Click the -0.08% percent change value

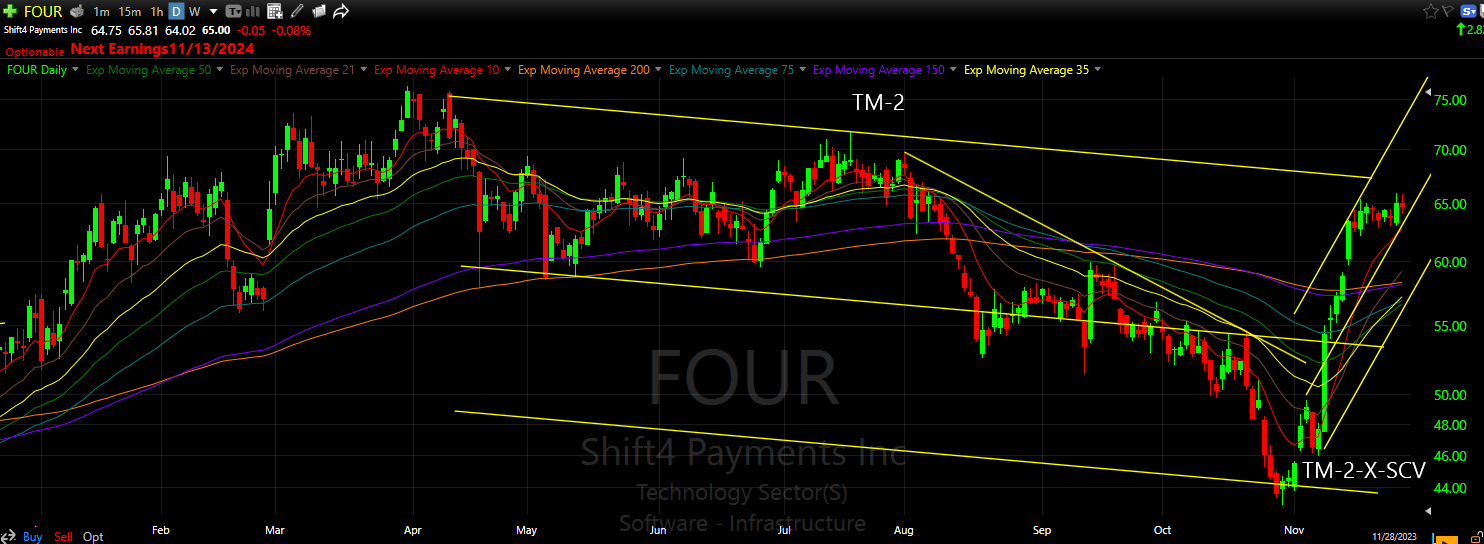point(291,30)
